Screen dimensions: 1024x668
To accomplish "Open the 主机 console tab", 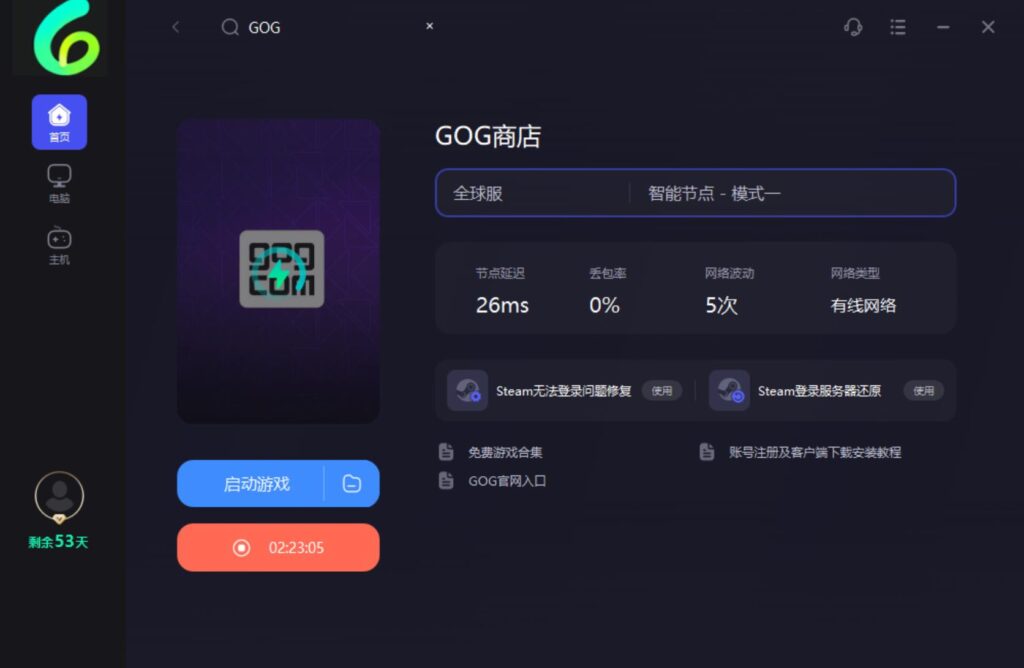I will 59,245.
